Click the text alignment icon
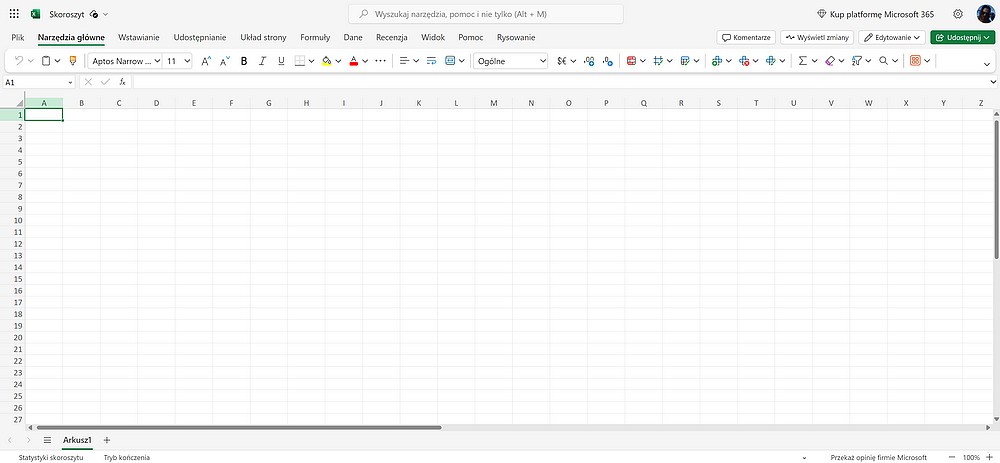1000x463 pixels. [404, 61]
